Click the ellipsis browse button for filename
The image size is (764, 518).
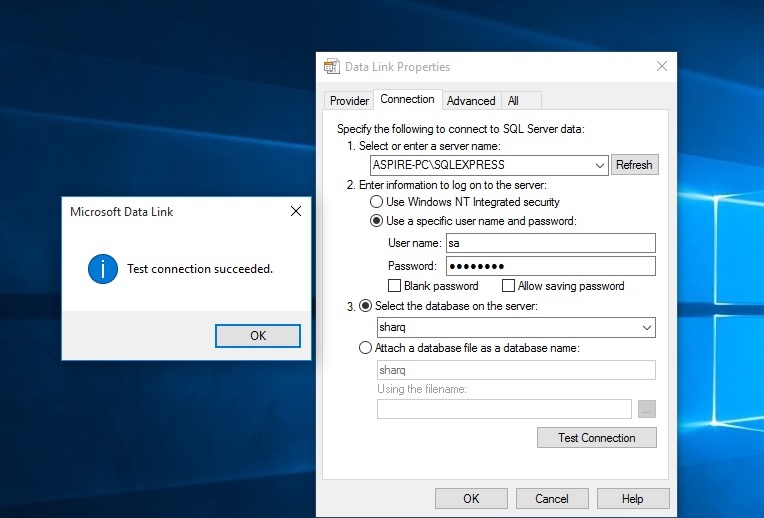click(x=647, y=409)
